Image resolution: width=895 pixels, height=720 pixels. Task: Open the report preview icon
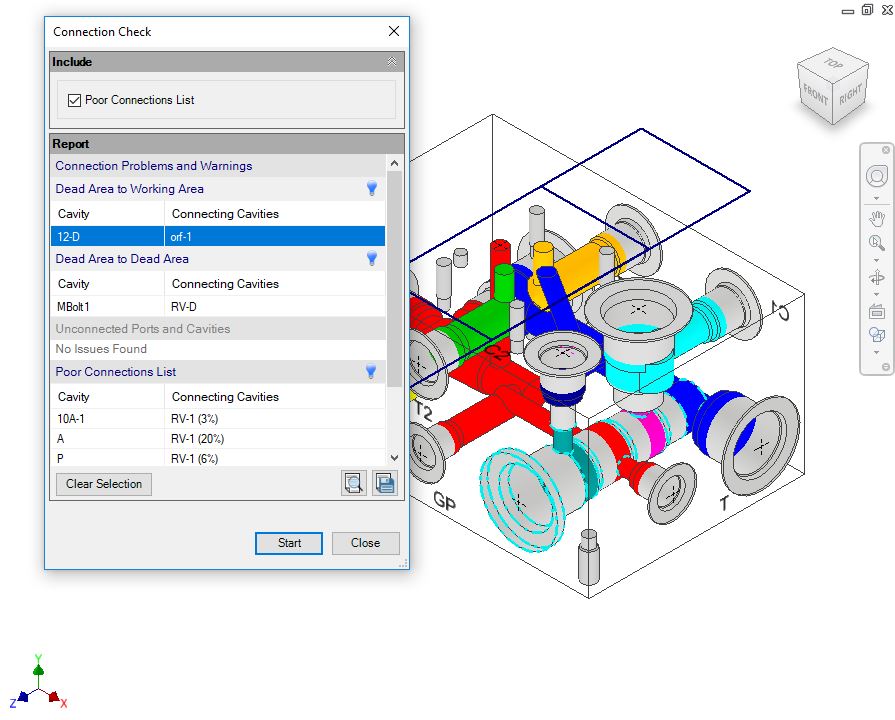[x=354, y=483]
